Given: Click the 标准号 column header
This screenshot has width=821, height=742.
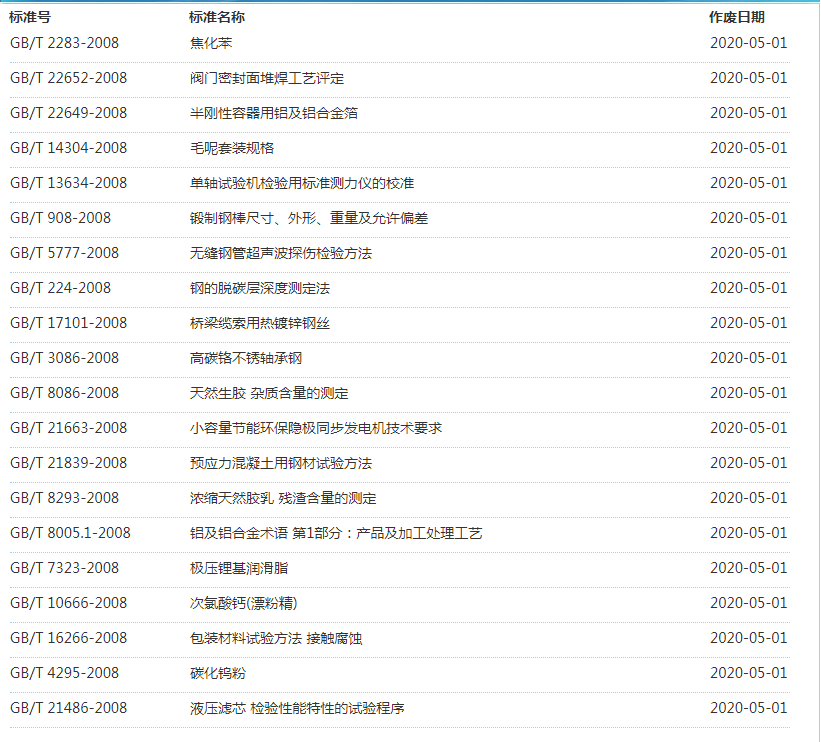Looking at the screenshot, I should [30, 17].
